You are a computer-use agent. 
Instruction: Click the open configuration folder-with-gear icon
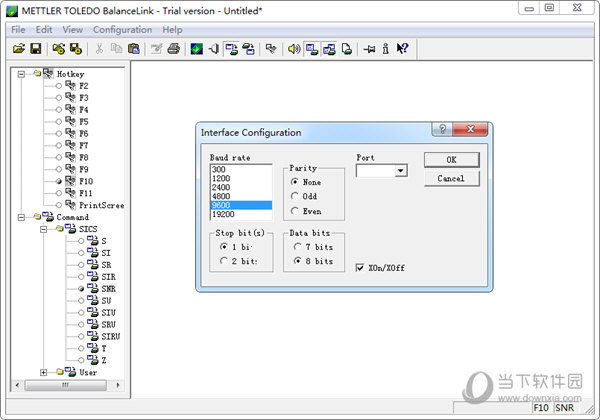coord(59,49)
